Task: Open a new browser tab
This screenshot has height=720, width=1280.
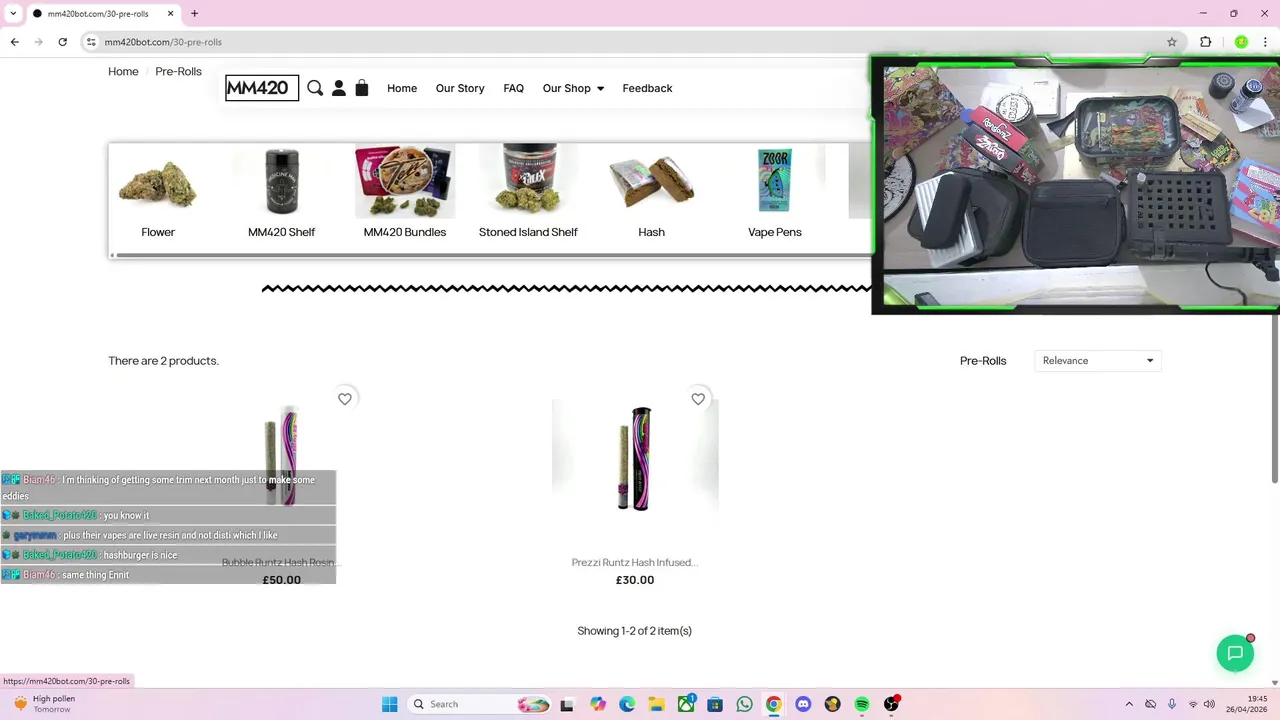Action: point(194,14)
